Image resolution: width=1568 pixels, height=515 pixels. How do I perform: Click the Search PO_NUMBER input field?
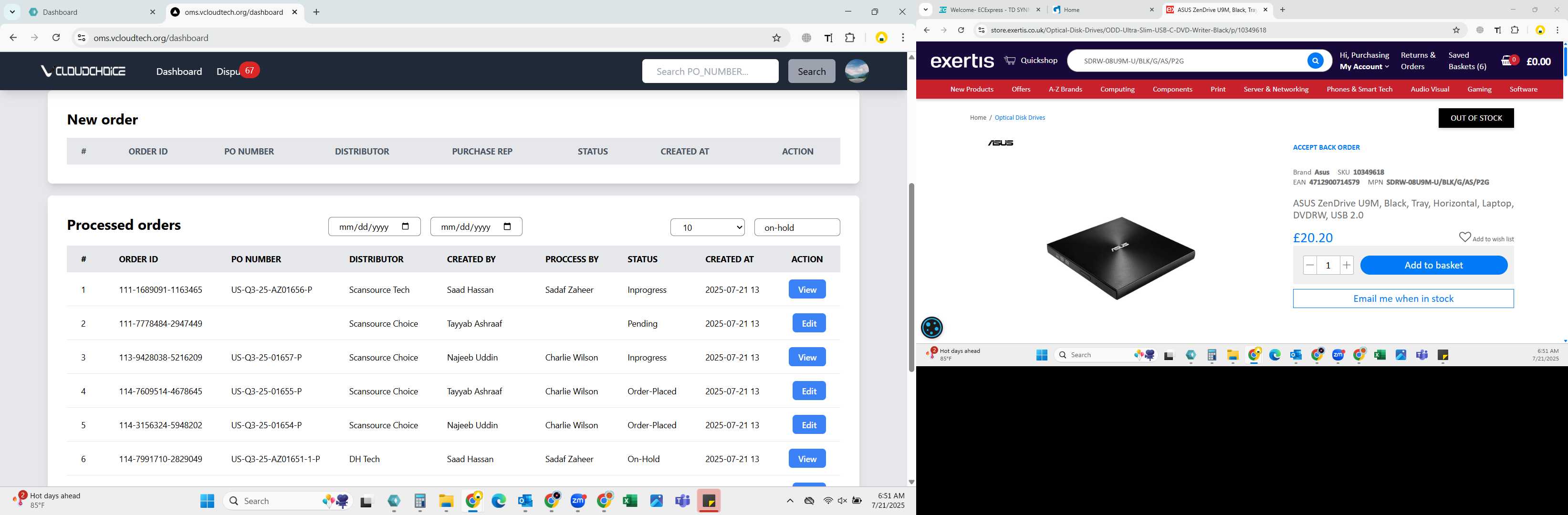pyautogui.click(x=710, y=71)
